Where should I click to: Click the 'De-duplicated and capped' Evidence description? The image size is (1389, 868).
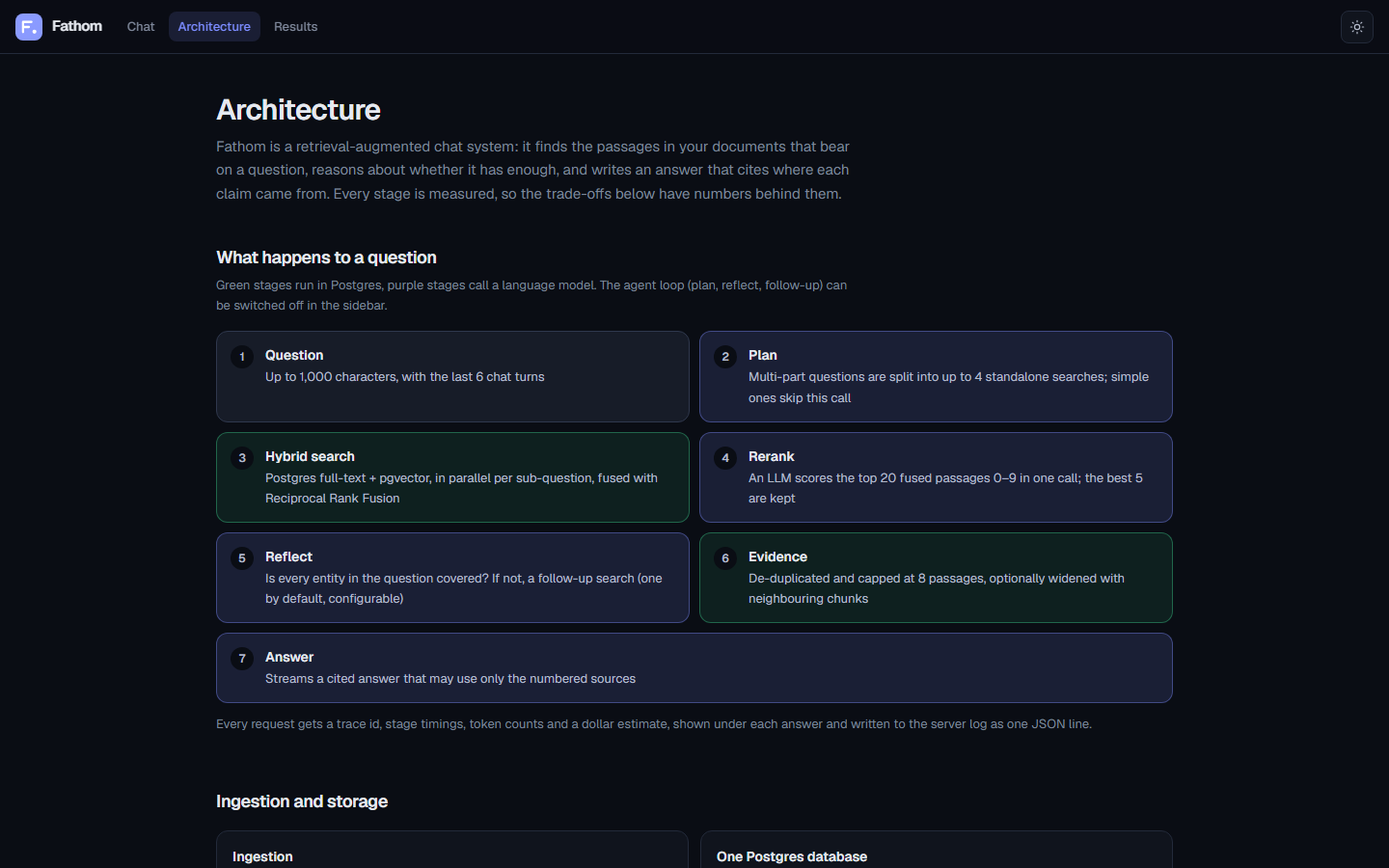(937, 588)
